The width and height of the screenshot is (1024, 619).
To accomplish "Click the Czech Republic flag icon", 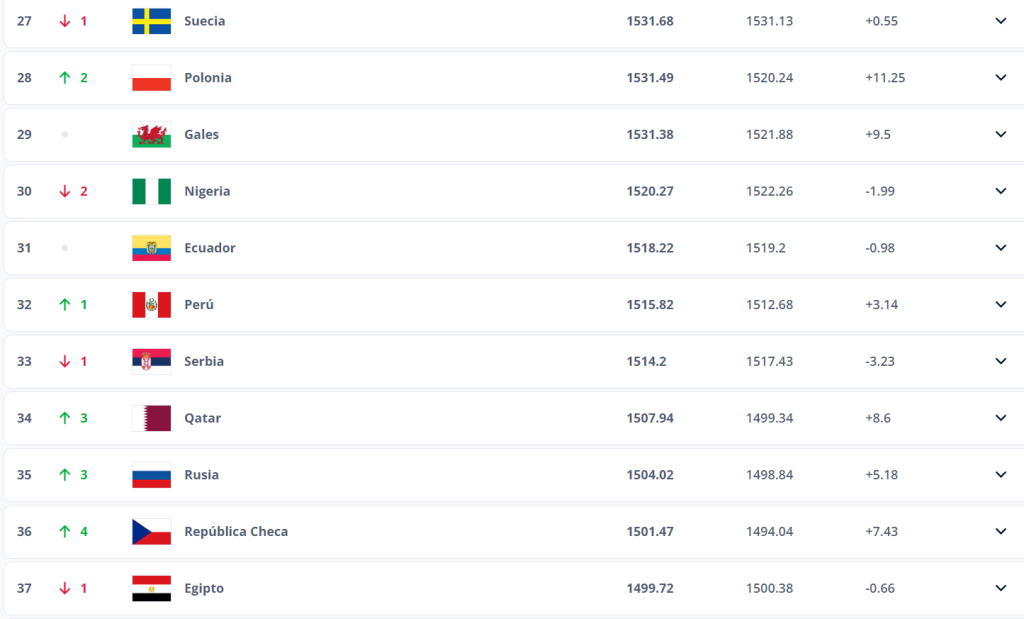I will tap(151, 532).
